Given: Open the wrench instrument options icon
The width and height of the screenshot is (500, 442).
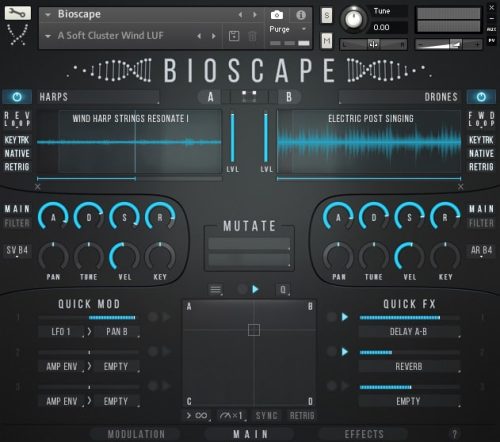Looking at the screenshot, I should coord(18,13).
